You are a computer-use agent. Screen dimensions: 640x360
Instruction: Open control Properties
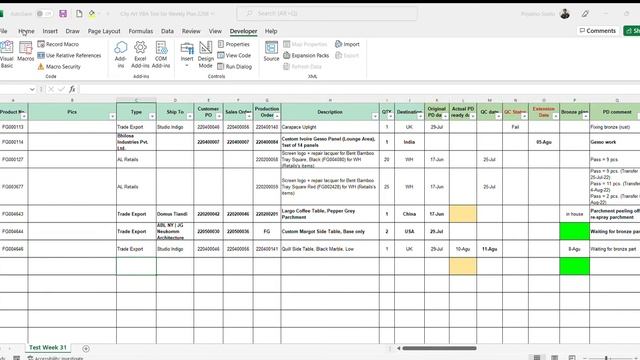click(x=233, y=44)
